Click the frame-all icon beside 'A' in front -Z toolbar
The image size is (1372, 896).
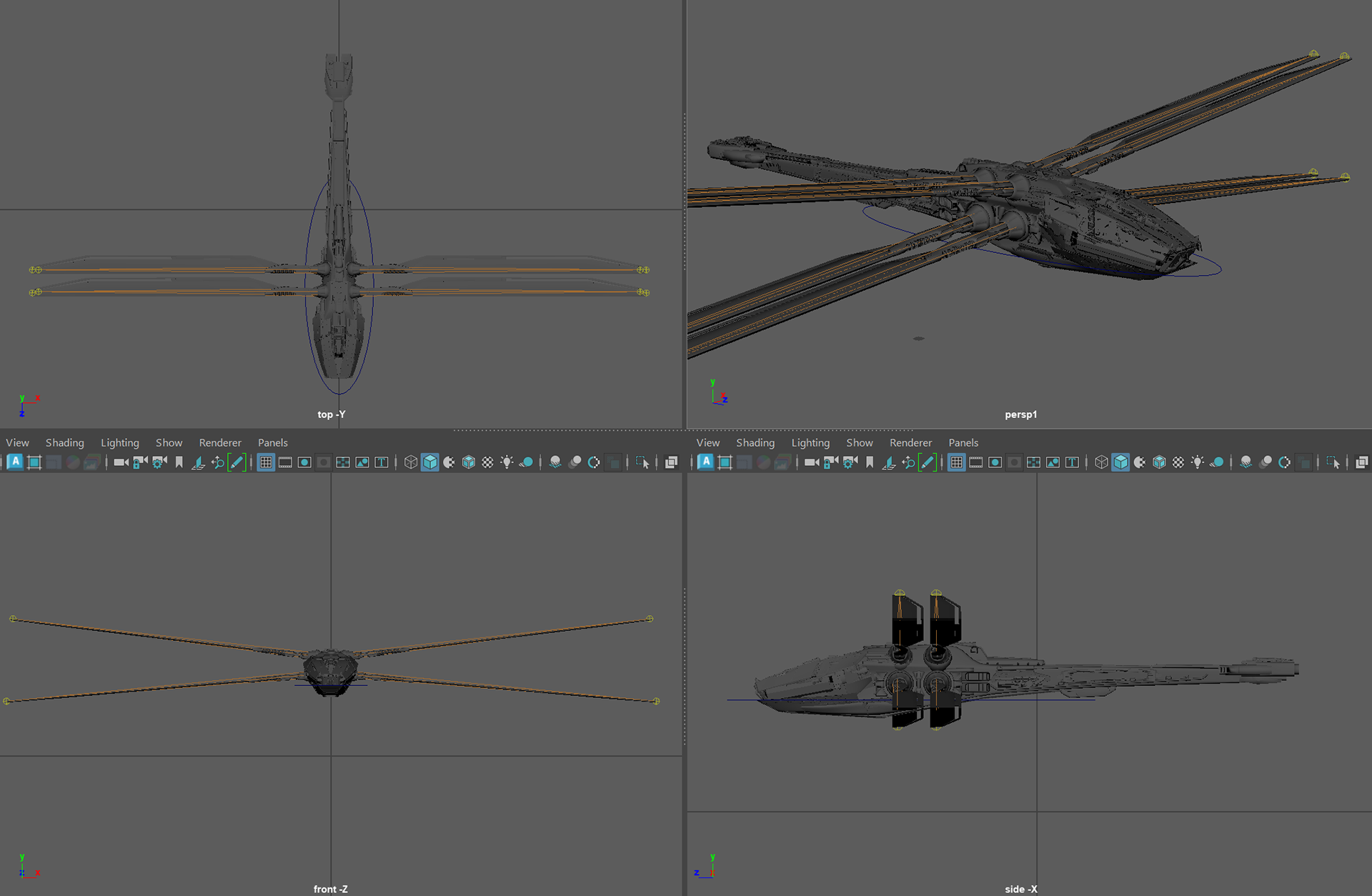point(34,462)
